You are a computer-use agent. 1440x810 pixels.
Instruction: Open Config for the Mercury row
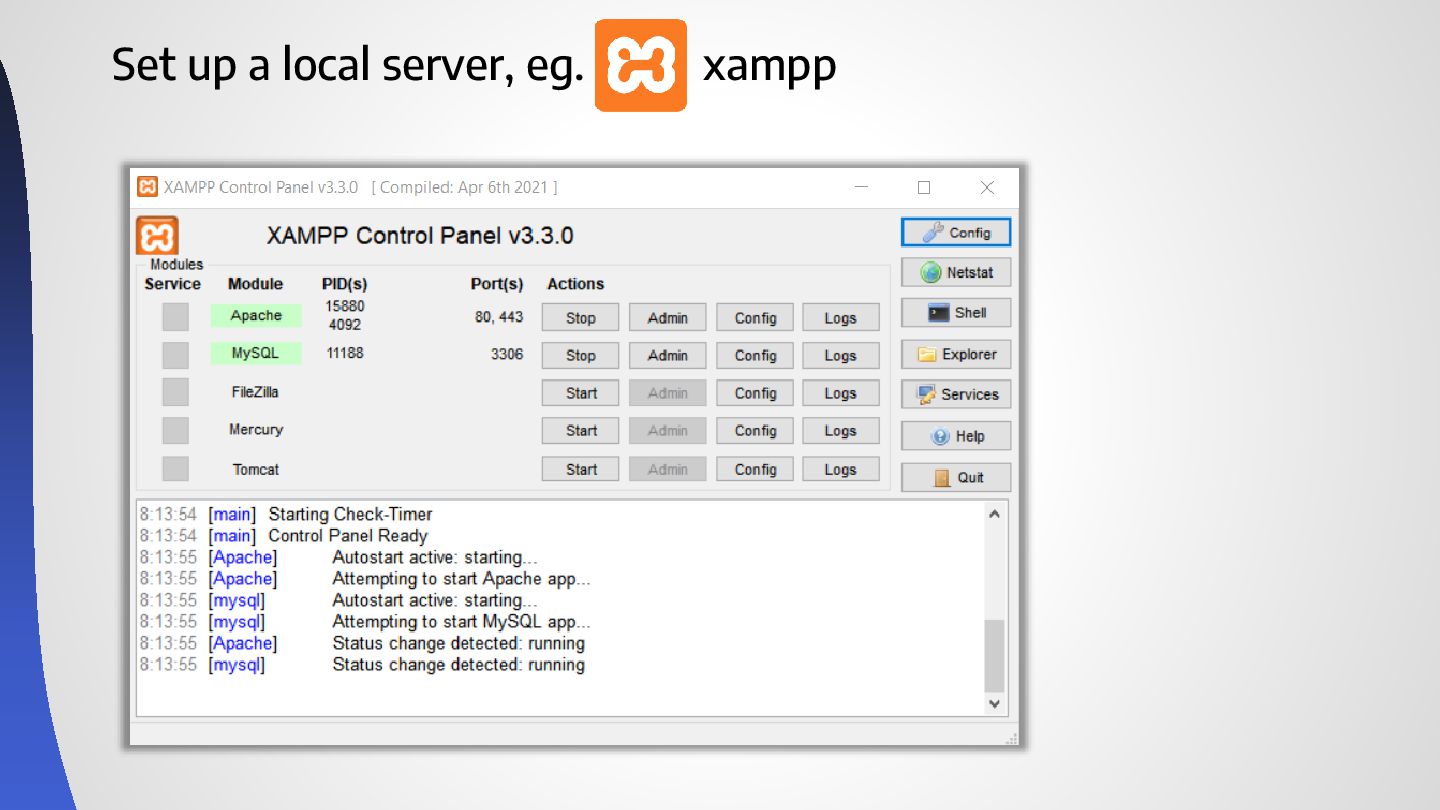(x=755, y=430)
